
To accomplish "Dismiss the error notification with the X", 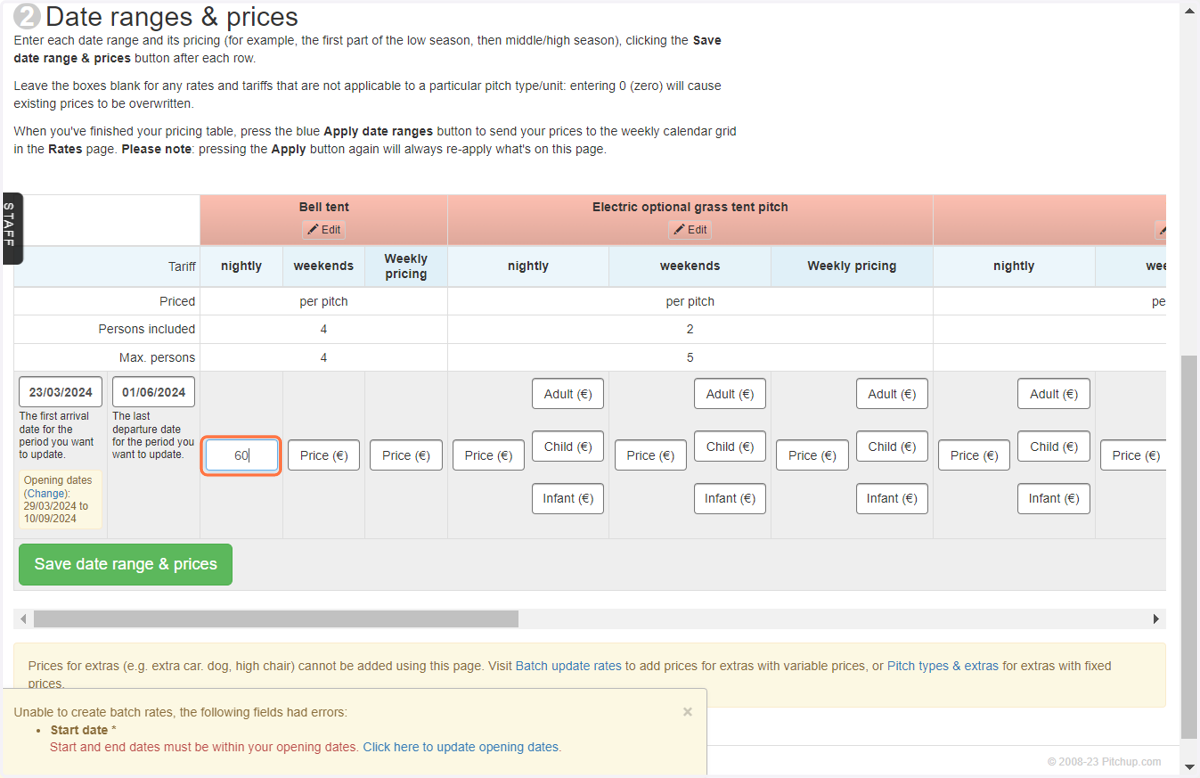I will pos(687,712).
